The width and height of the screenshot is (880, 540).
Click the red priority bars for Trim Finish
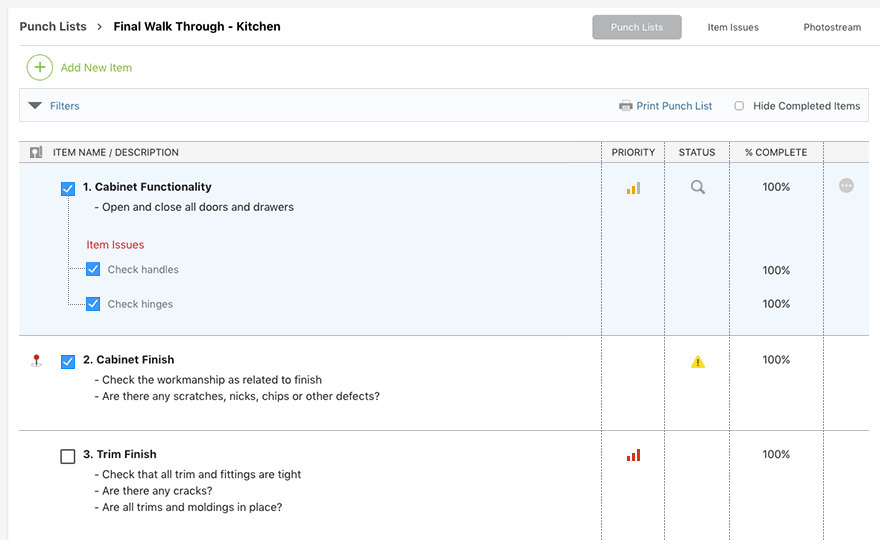click(x=633, y=455)
